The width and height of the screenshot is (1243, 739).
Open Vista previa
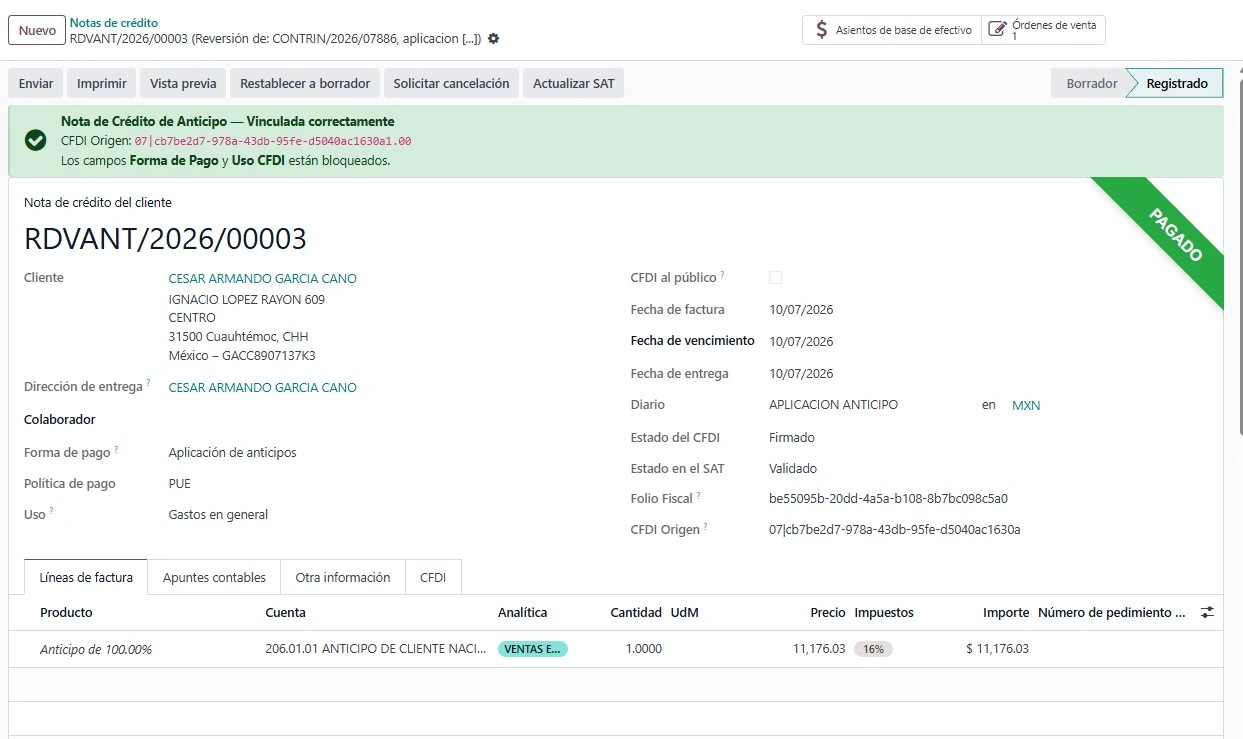(183, 83)
